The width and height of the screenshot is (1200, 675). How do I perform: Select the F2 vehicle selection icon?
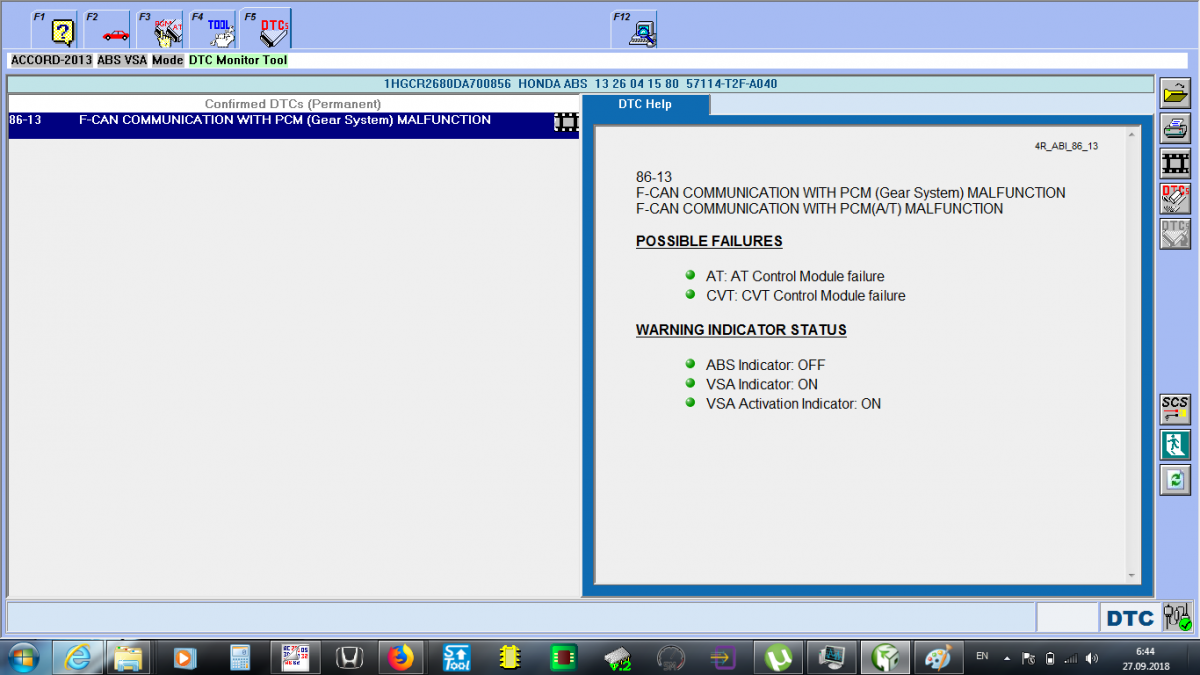pyautogui.click(x=107, y=29)
